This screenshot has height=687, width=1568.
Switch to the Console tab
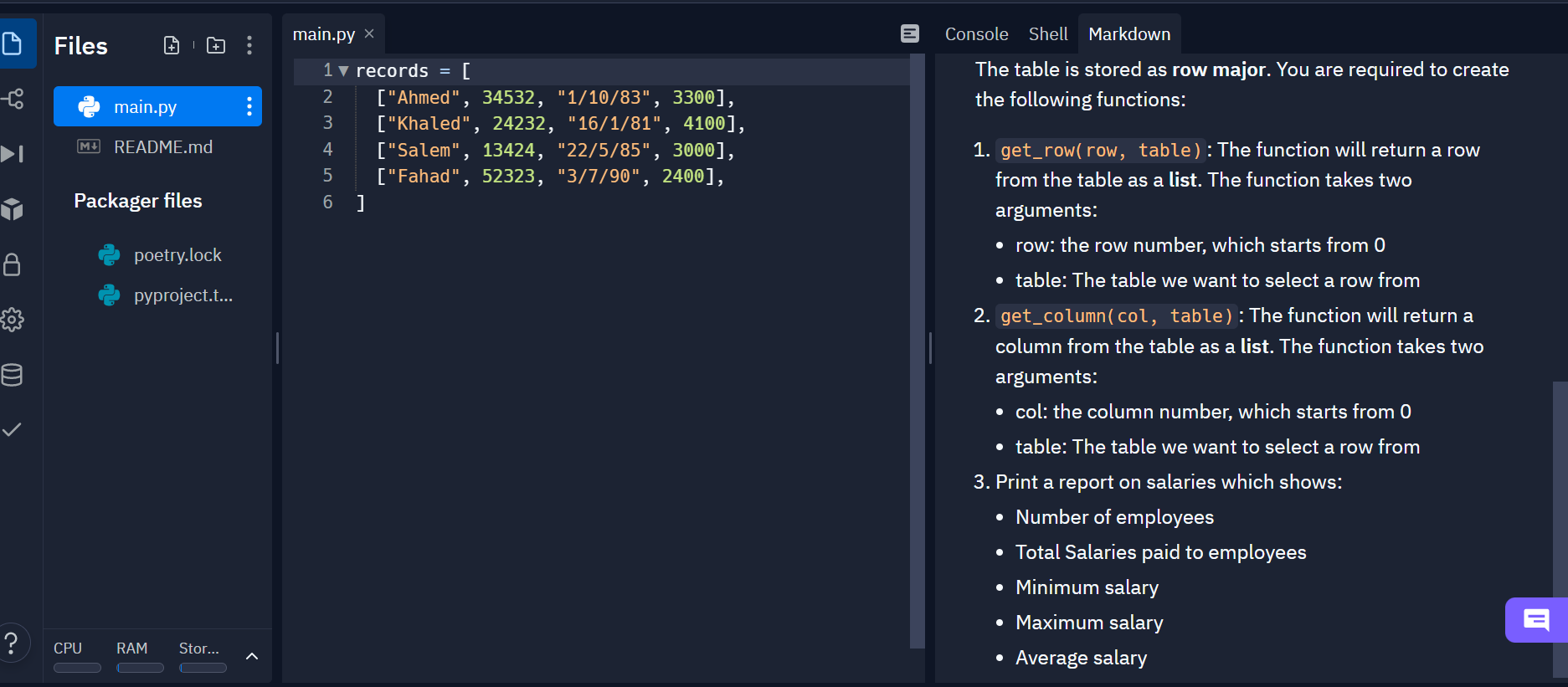[976, 33]
